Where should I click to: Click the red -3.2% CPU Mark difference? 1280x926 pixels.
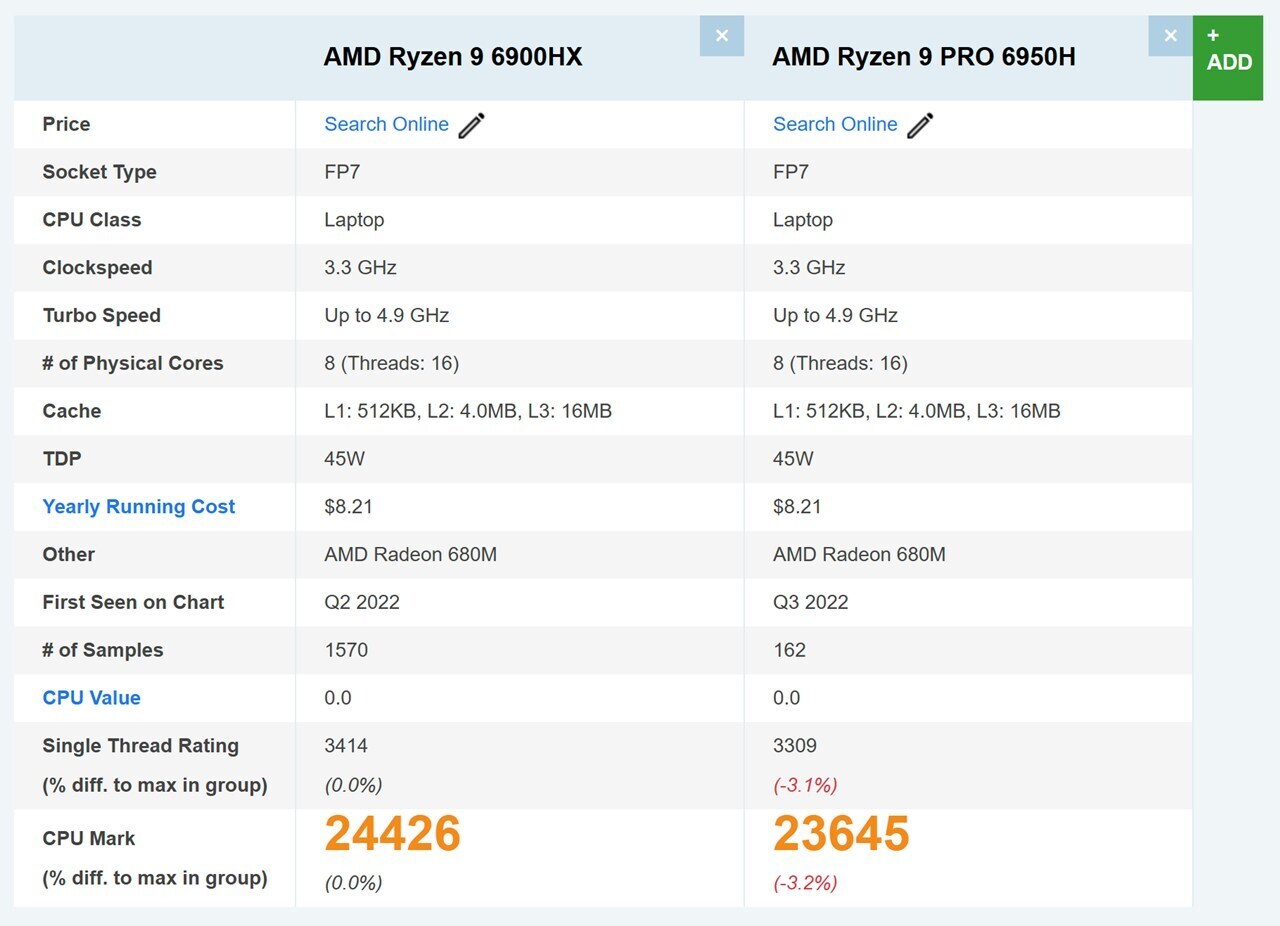(806, 883)
